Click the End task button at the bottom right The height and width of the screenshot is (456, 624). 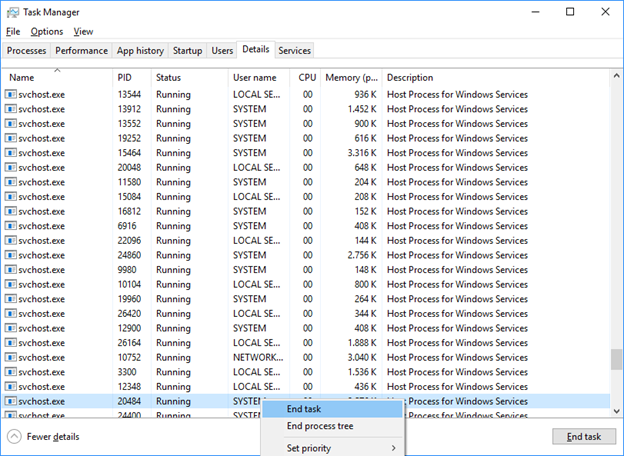[584, 437]
